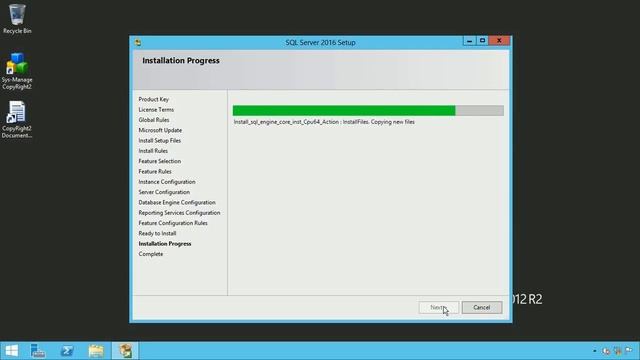Select the Global Rules step
Viewport: 640px width, 360px height.
click(x=153, y=120)
